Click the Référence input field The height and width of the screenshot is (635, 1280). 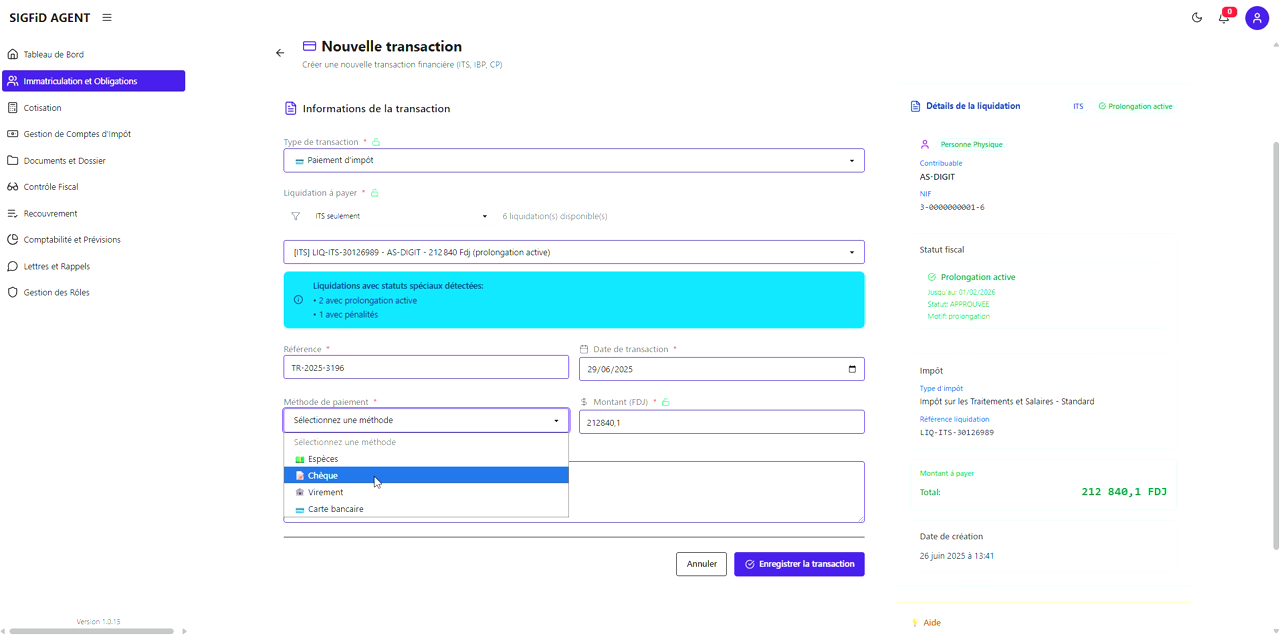pos(426,368)
